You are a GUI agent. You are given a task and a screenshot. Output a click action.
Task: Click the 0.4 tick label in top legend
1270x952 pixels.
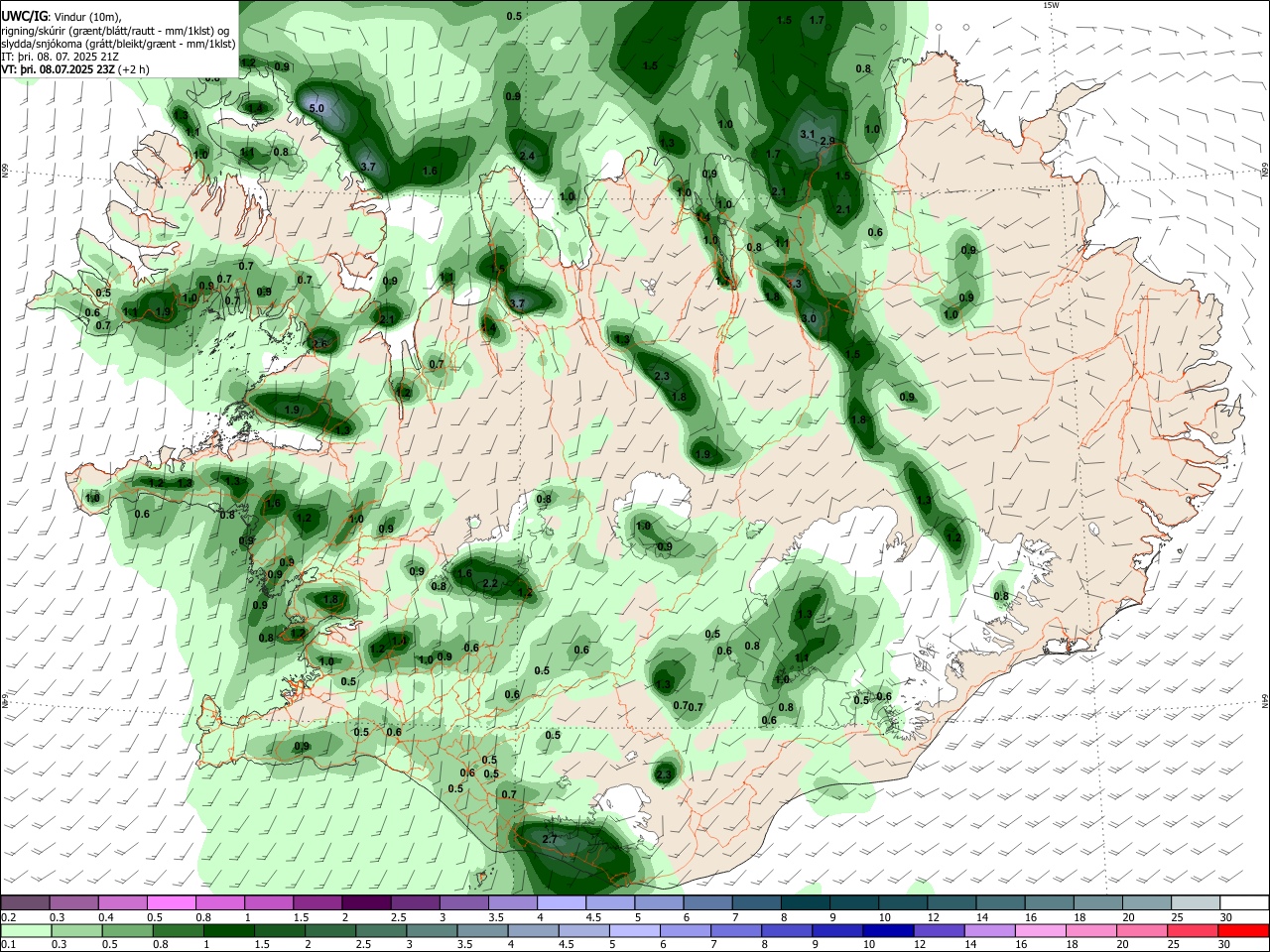(x=105, y=918)
